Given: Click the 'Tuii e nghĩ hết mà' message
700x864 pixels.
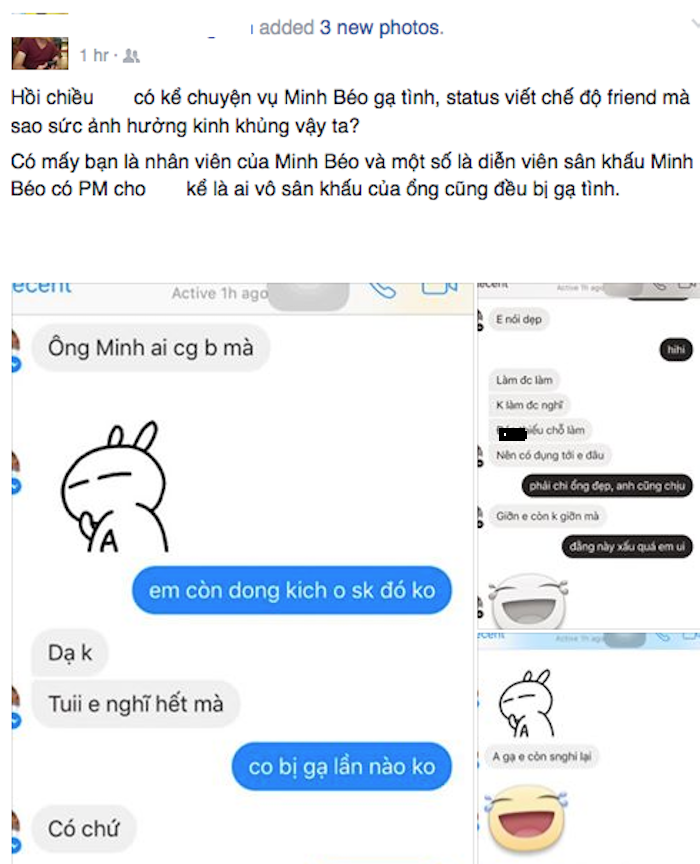Looking at the screenshot, I should click(136, 704).
